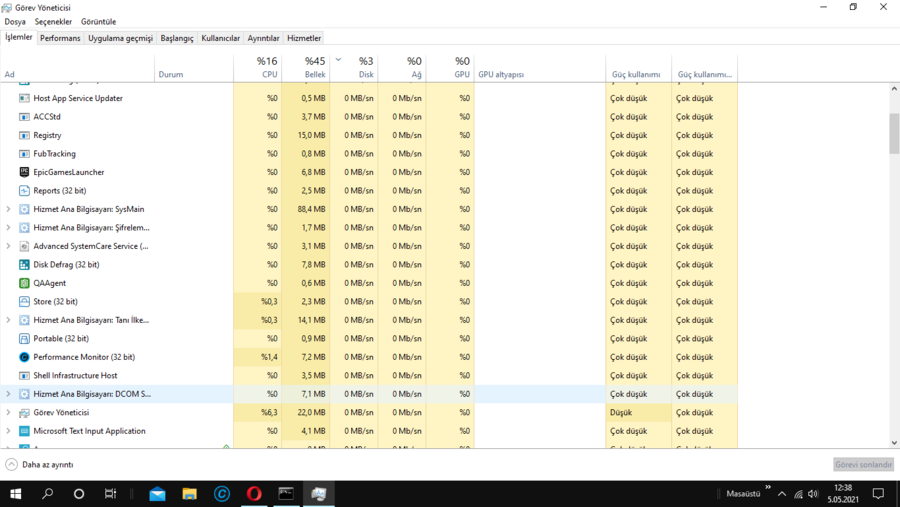Expand the Advanced SystemCare Service row

point(9,246)
